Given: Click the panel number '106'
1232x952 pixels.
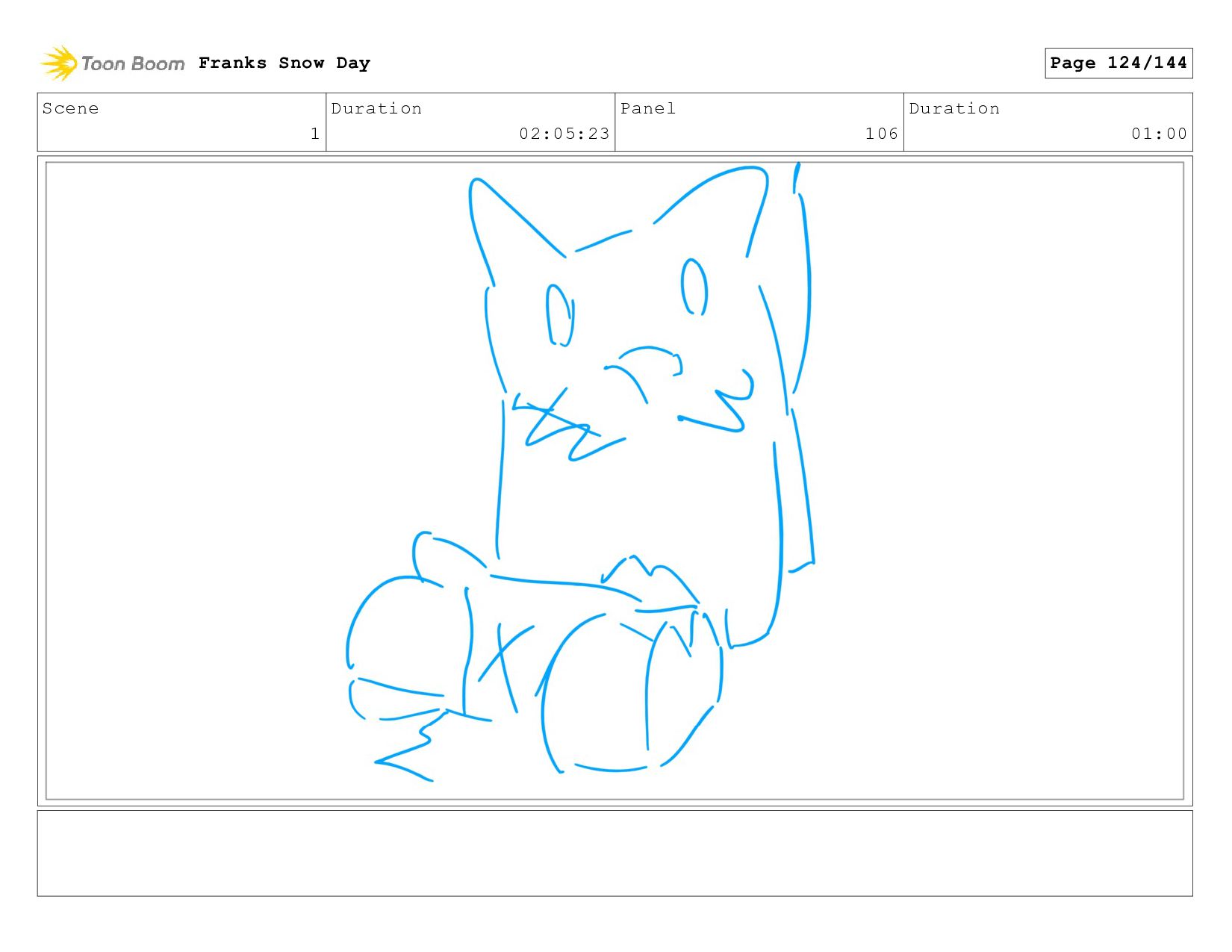Looking at the screenshot, I should 881,134.
